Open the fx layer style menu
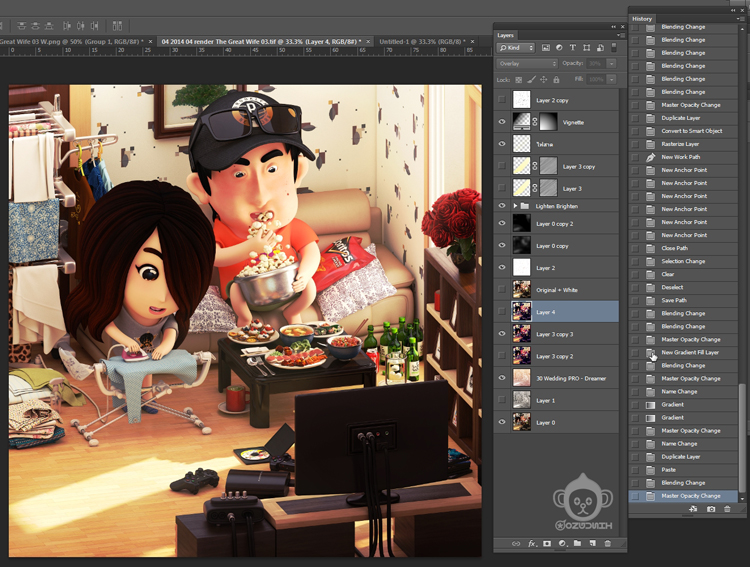 point(532,544)
